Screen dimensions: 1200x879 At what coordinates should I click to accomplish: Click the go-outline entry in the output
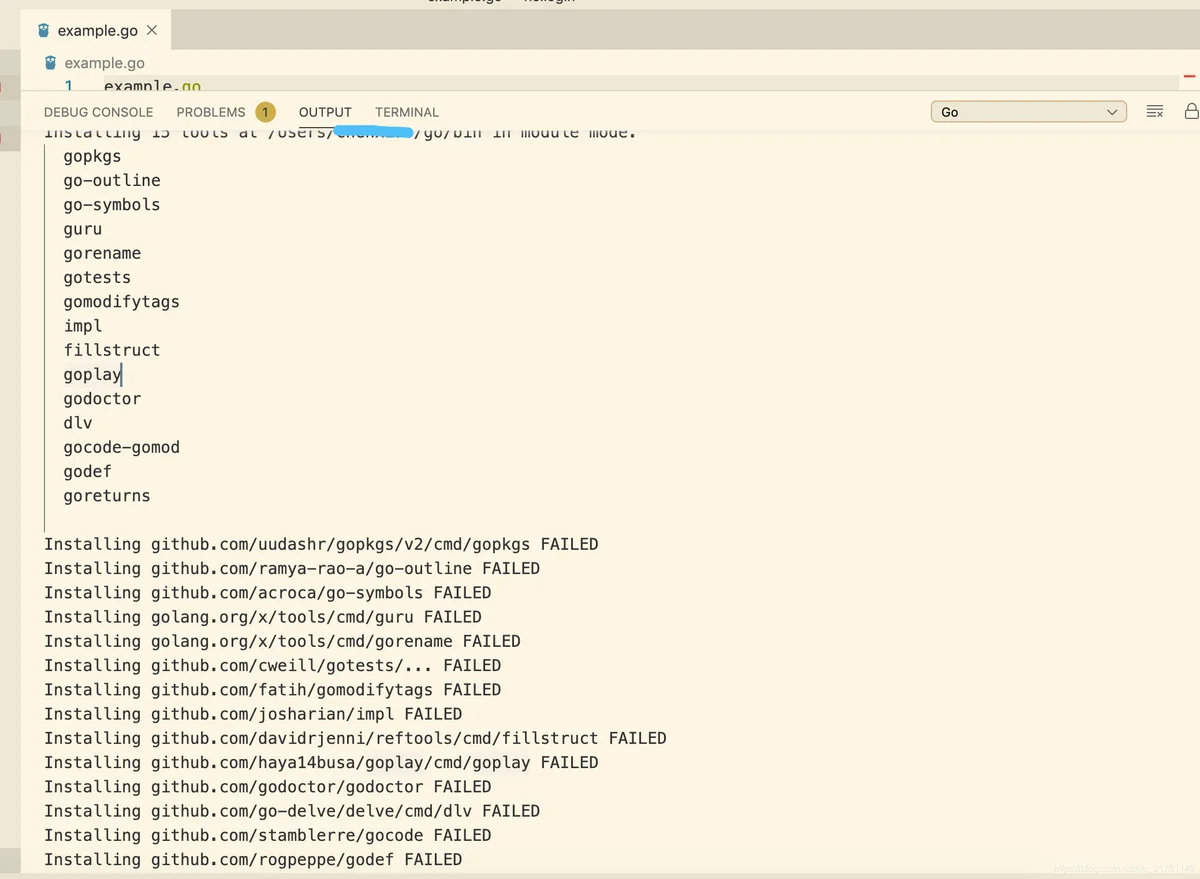(112, 180)
